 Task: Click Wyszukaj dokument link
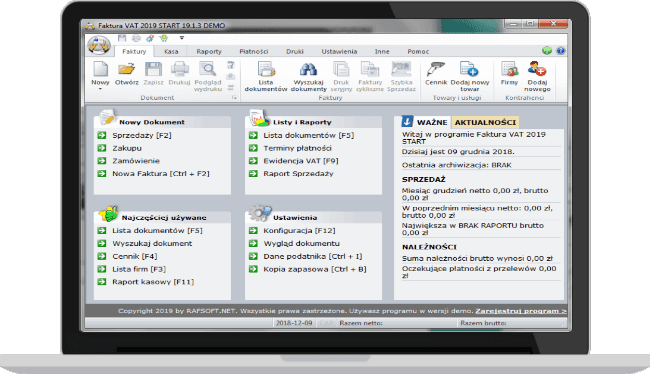click(x=152, y=243)
